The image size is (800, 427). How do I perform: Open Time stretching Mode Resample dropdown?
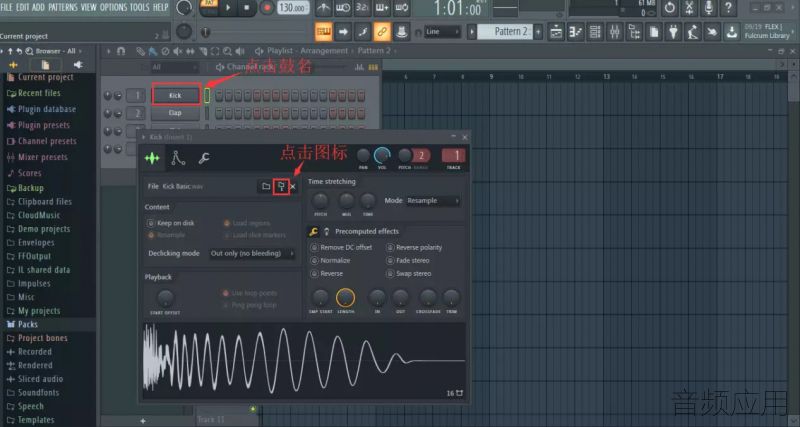point(433,201)
